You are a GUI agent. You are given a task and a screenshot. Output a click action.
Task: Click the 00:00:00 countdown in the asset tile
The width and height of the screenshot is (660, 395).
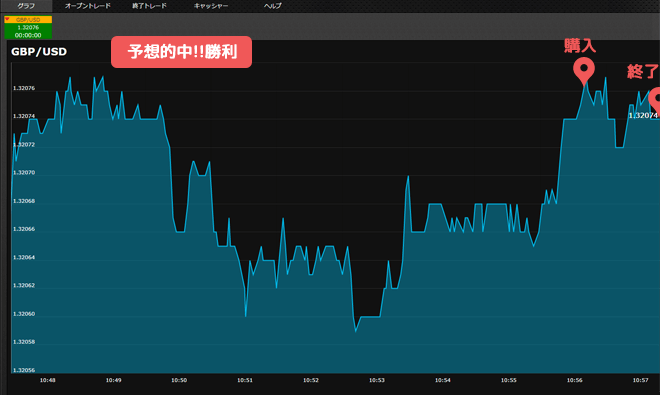click(28, 35)
